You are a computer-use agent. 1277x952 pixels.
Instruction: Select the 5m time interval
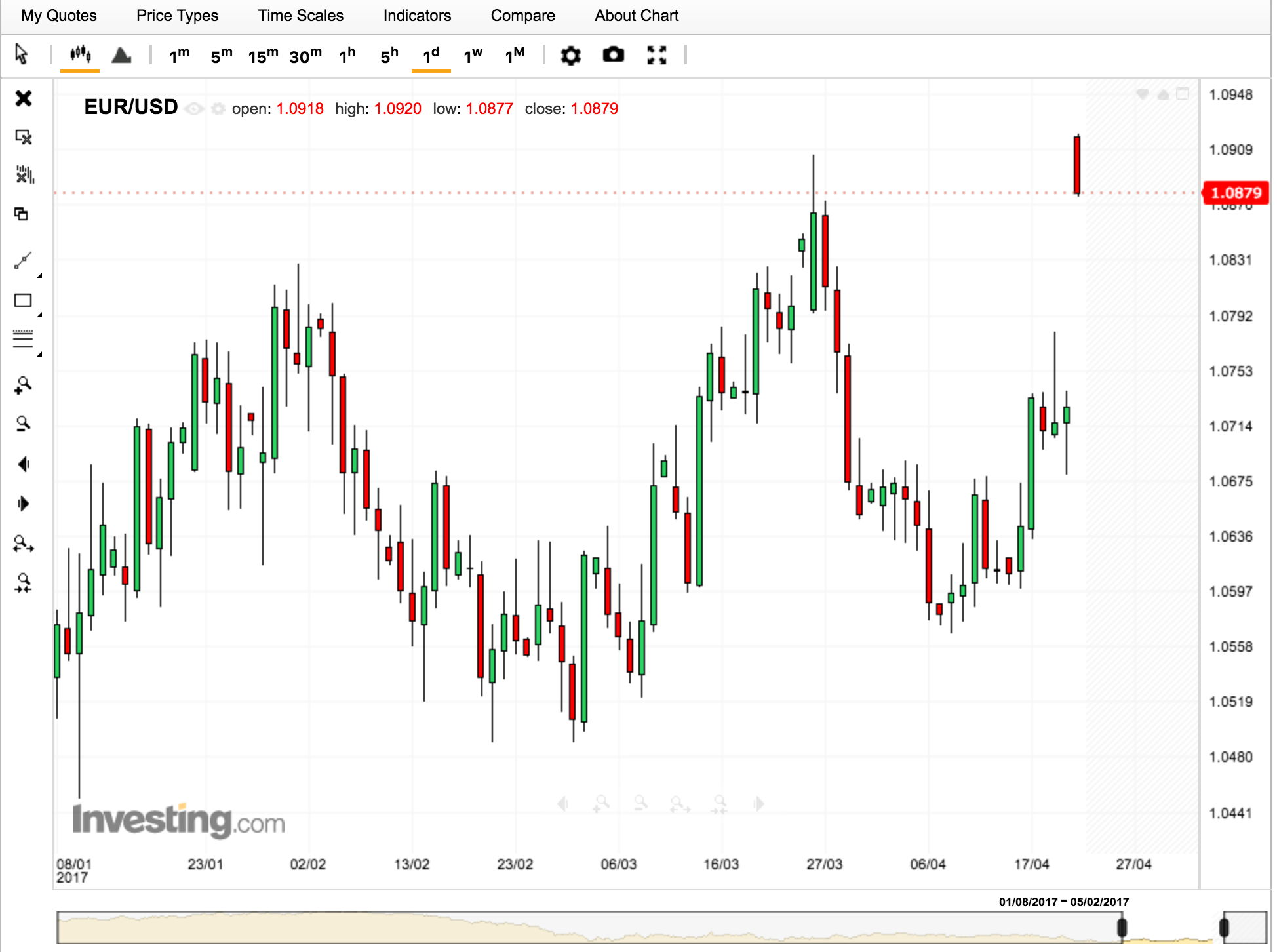[222, 55]
